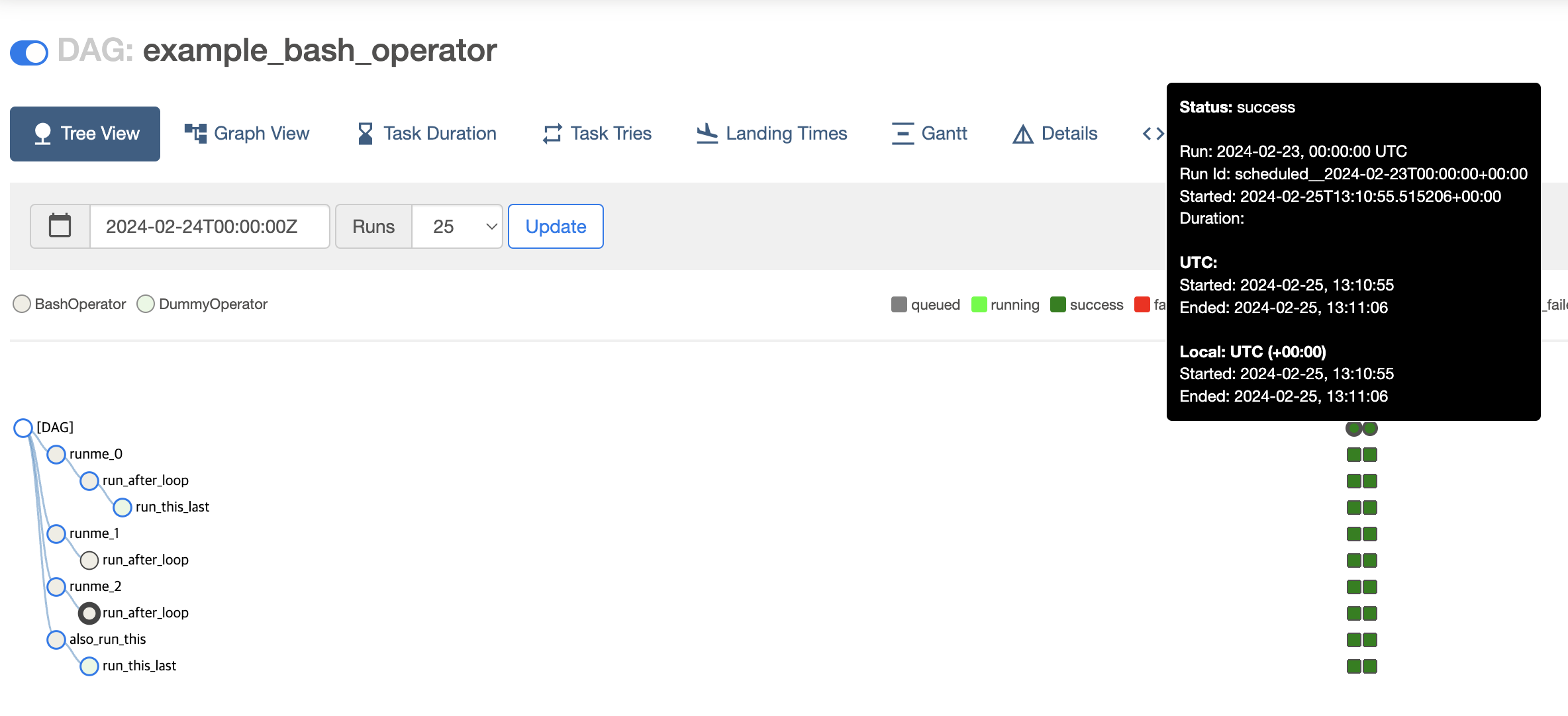Collapse the also_run_this node circle
1568x716 pixels.
point(56,640)
